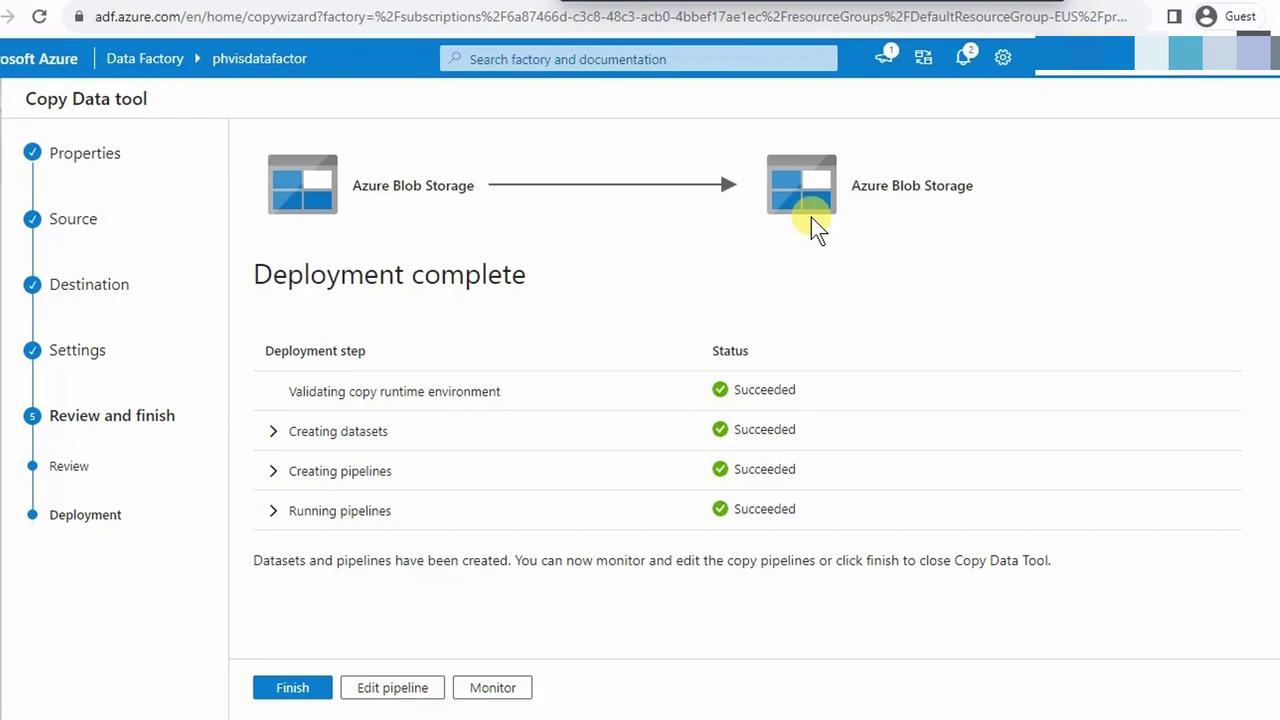Screen dimensions: 1280x720
Task: Reload the page with browser refresh icon
Action: point(39,16)
